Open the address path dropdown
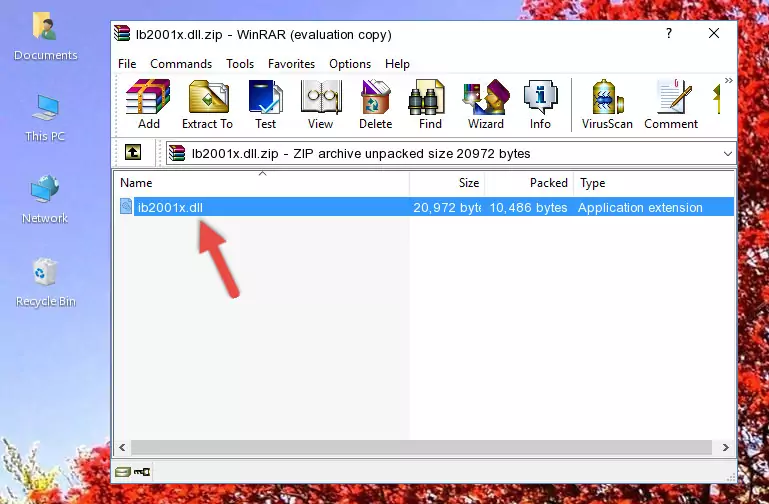This screenshot has height=504, width=769. click(x=728, y=153)
